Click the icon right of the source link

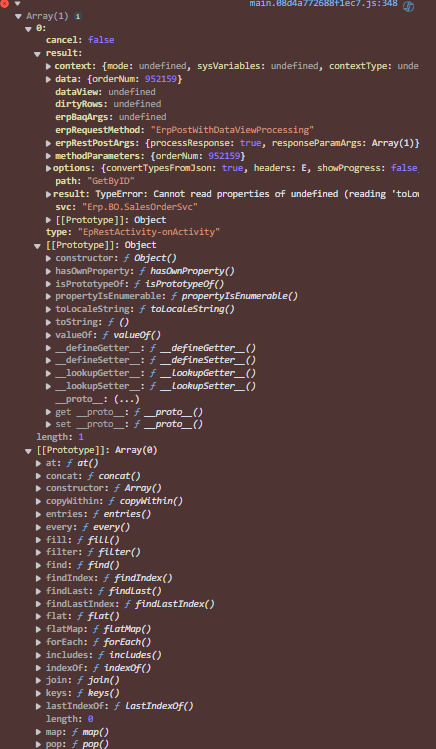(x=408, y=6)
